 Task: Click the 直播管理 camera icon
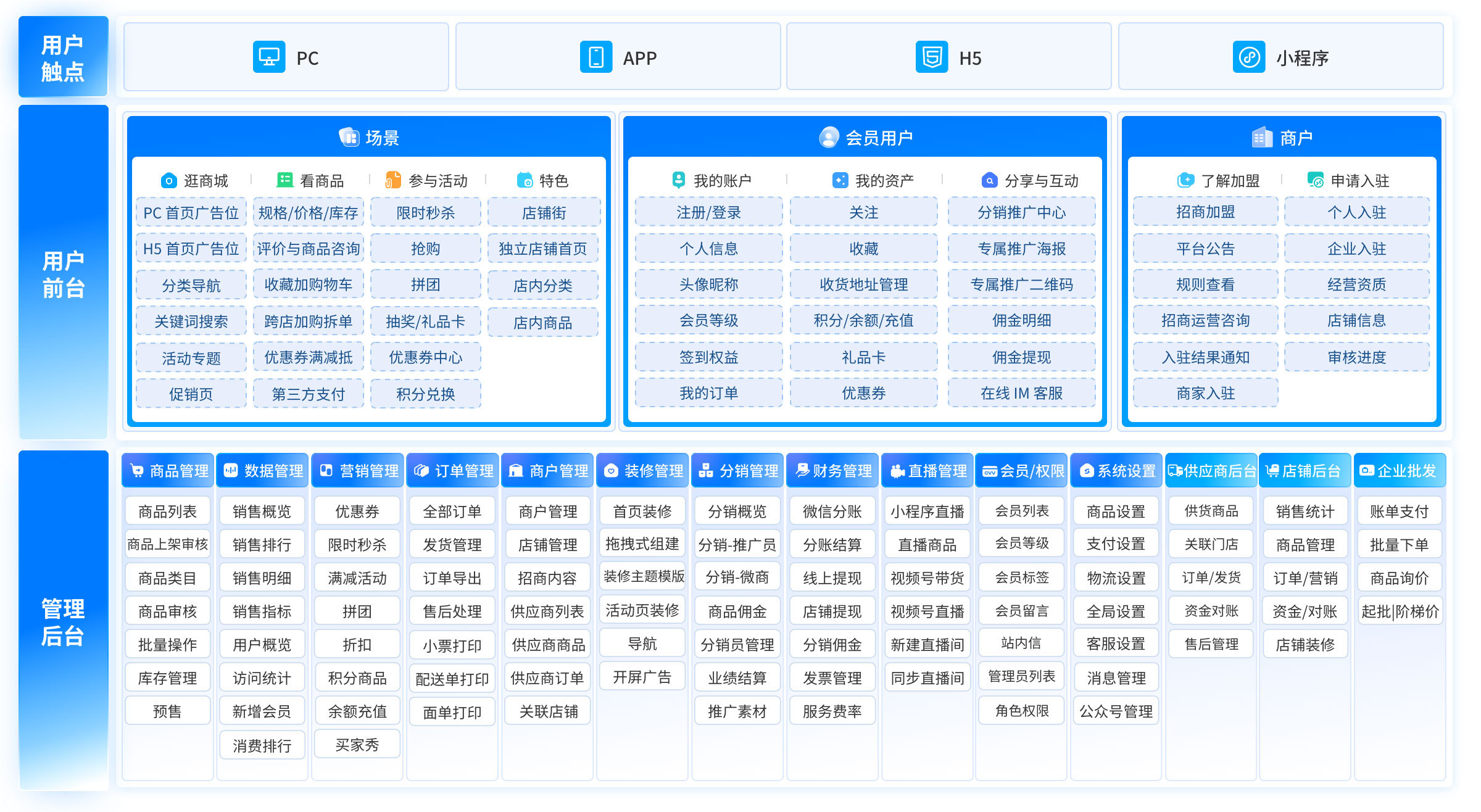coord(897,471)
